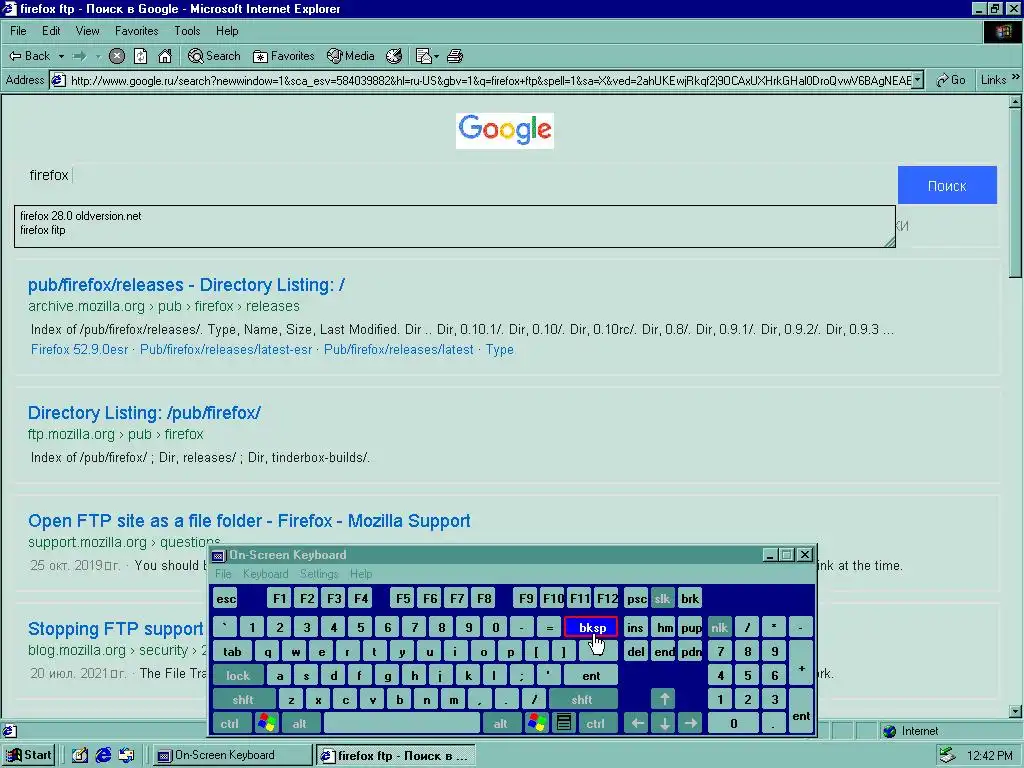Go to the Home page icon

coord(165,56)
